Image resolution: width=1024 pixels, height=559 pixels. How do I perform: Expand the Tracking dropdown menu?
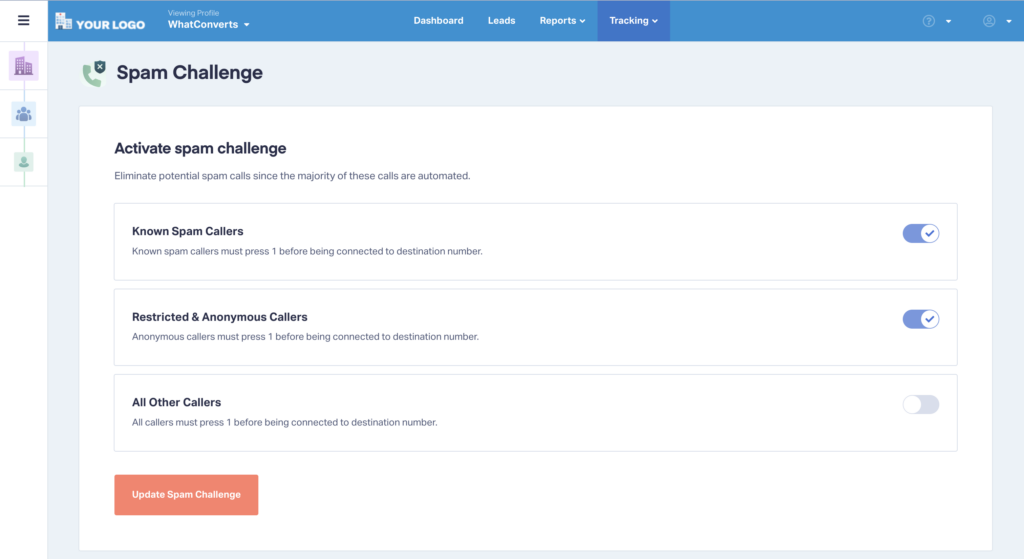pos(633,21)
